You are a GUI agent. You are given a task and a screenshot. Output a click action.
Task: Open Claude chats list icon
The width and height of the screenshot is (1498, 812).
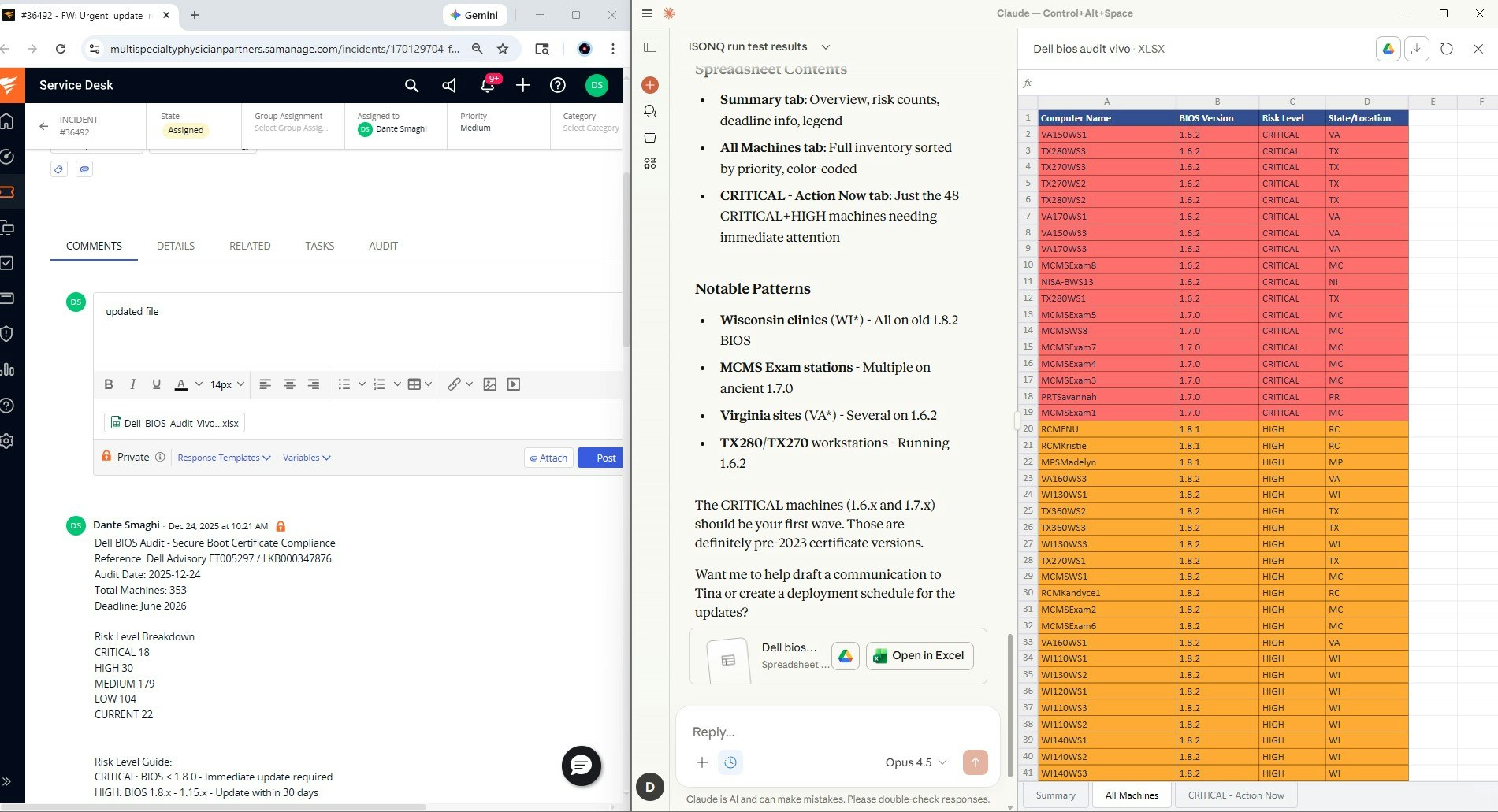point(650,111)
